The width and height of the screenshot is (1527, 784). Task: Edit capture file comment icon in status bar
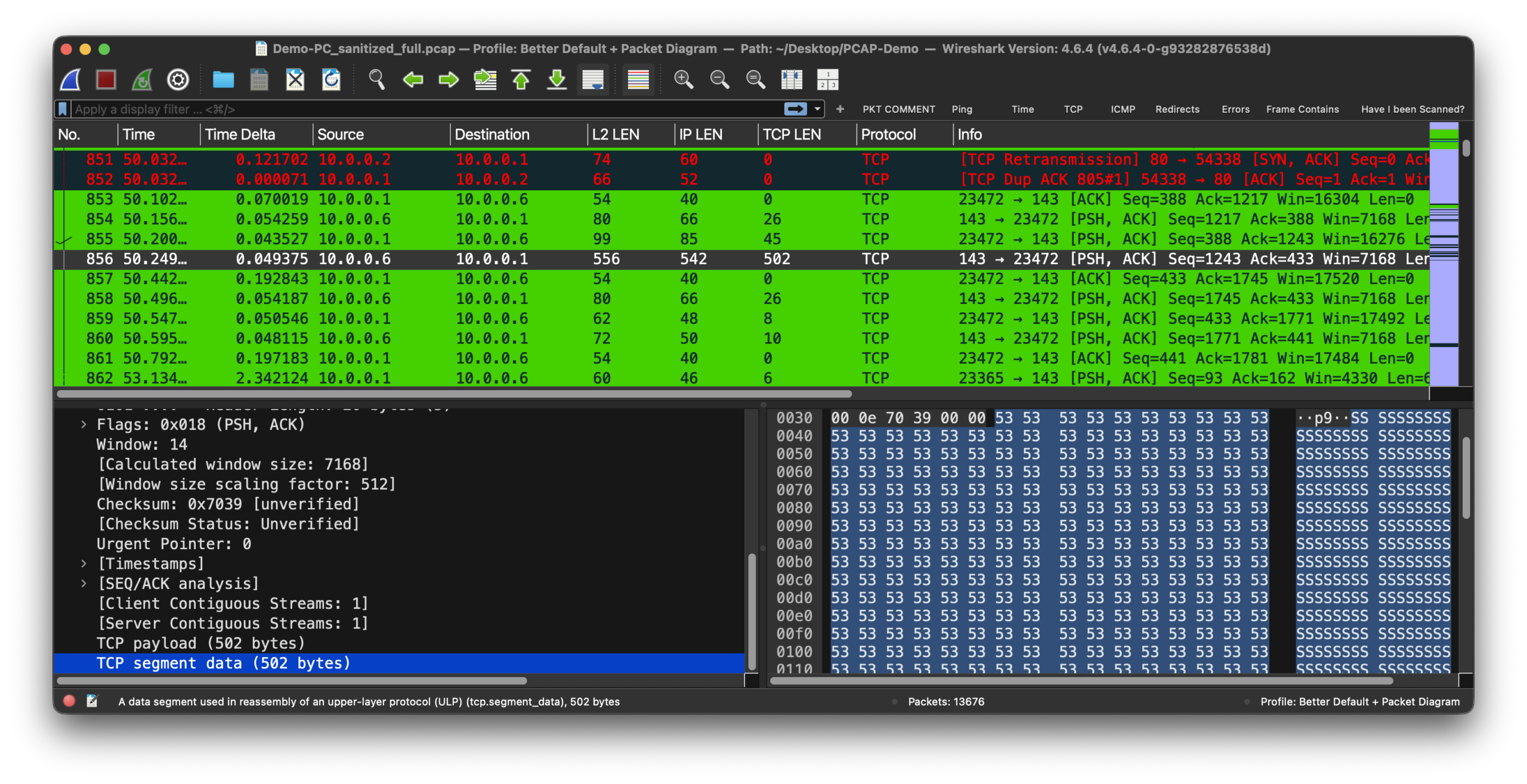92,701
